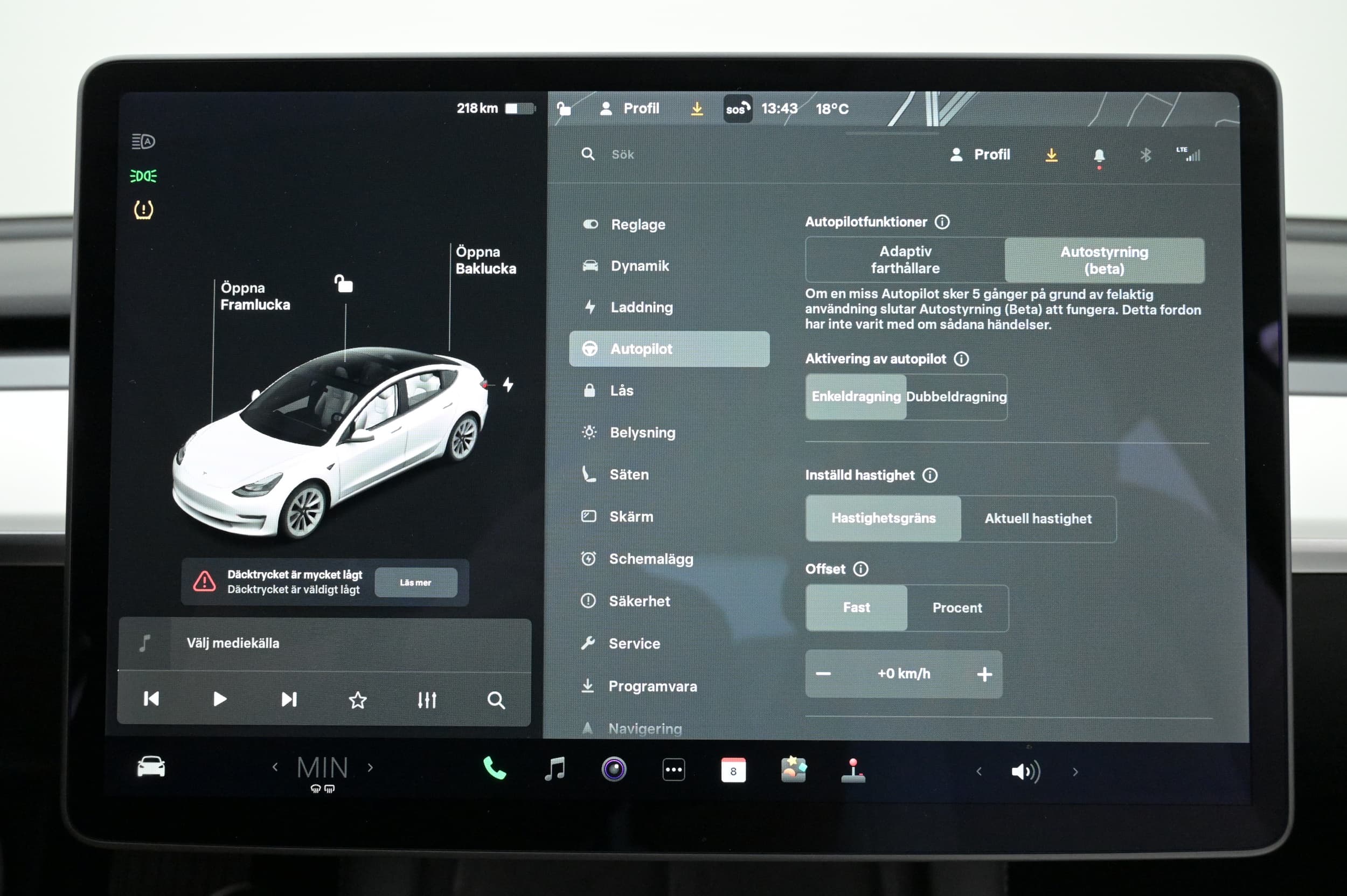Select Adaptiv farthållare option
Screen dimensions: 1347x896
(905, 260)
